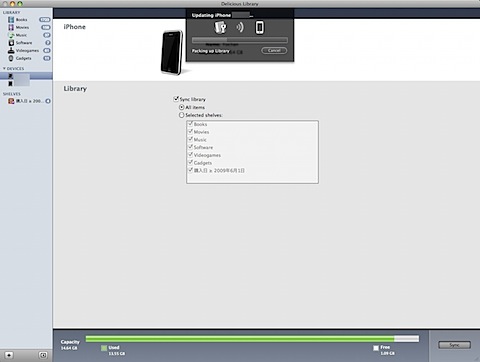480x362 pixels.
Task: Toggle 購入日 ≥ 2009年6月1日 shelf checkbox
Action: point(191,170)
